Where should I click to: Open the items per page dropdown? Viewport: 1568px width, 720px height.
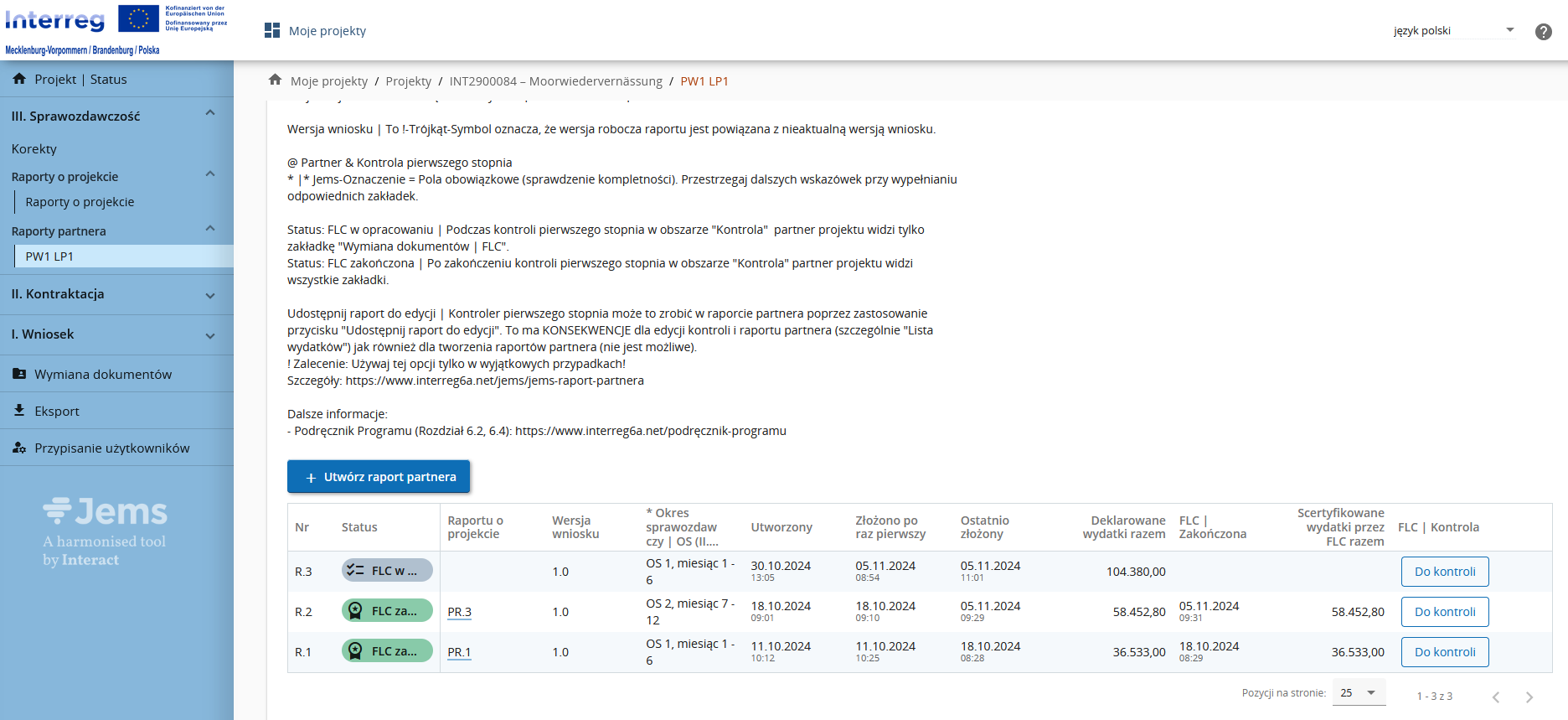click(1358, 693)
